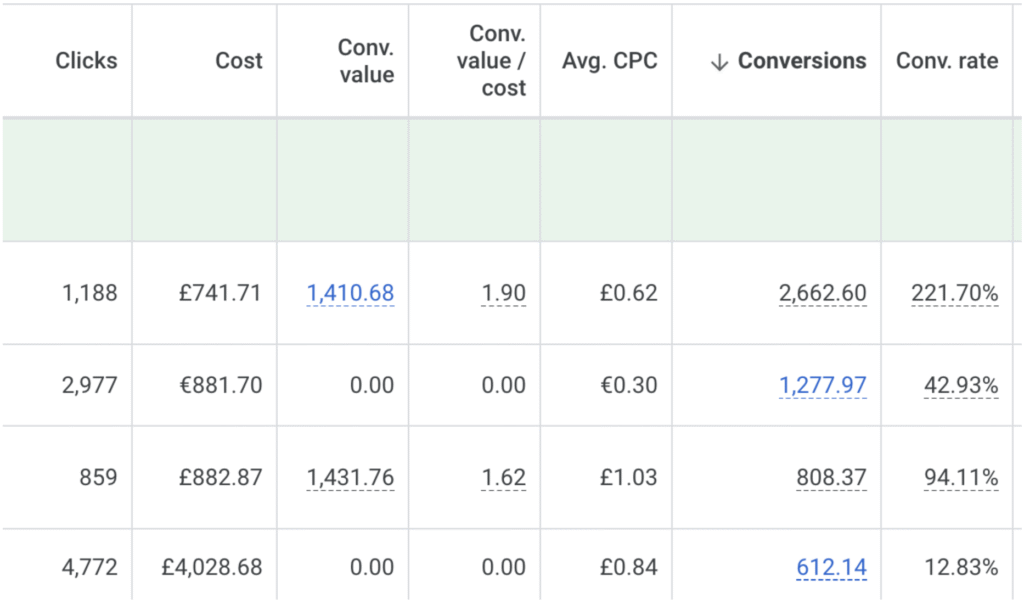Click the £0.62 average CPC cell
Viewport: 1024px width, 604px height.
(629, 293)
